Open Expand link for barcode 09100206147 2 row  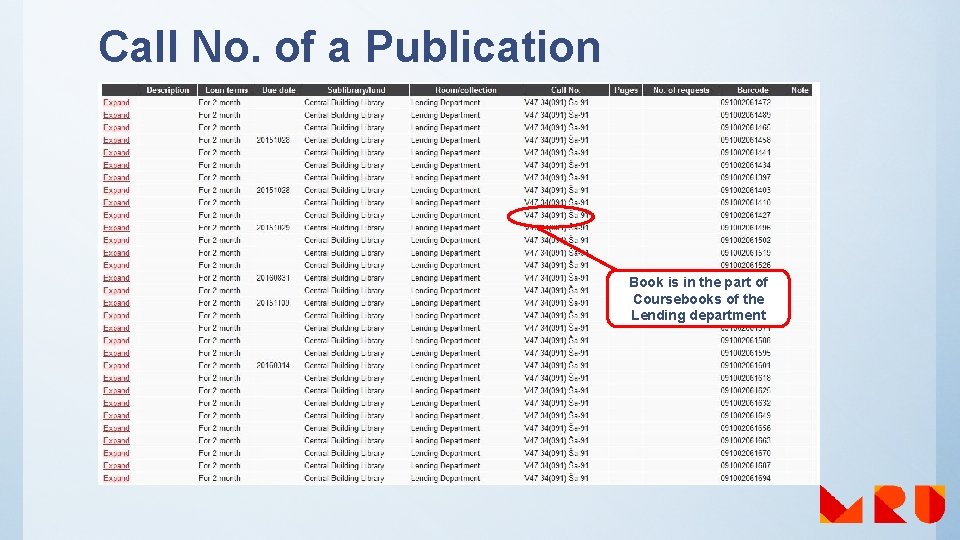(x=116, y=103)
